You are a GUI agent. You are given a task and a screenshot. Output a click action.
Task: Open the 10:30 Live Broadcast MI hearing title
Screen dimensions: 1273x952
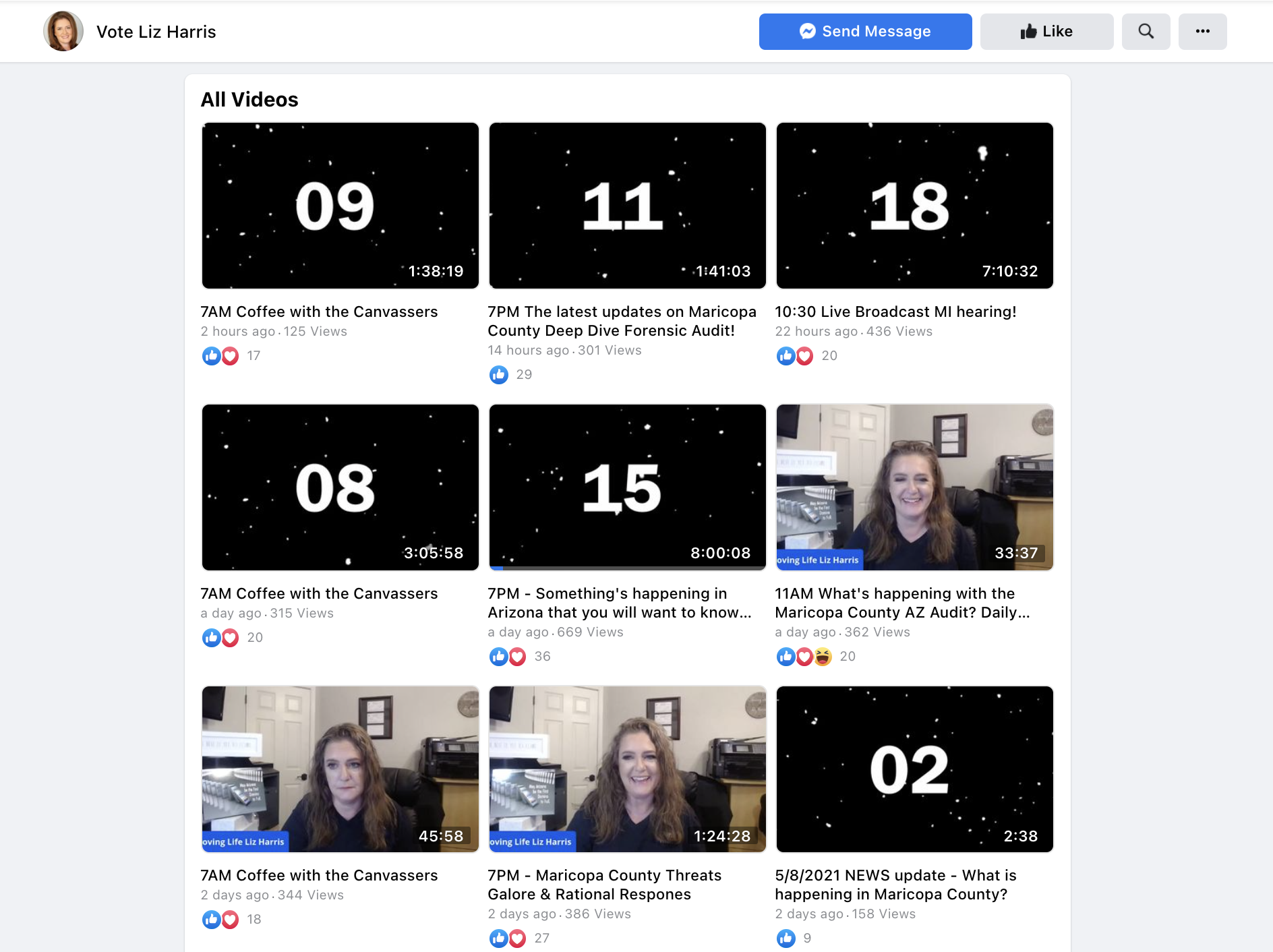pos(895,311)
